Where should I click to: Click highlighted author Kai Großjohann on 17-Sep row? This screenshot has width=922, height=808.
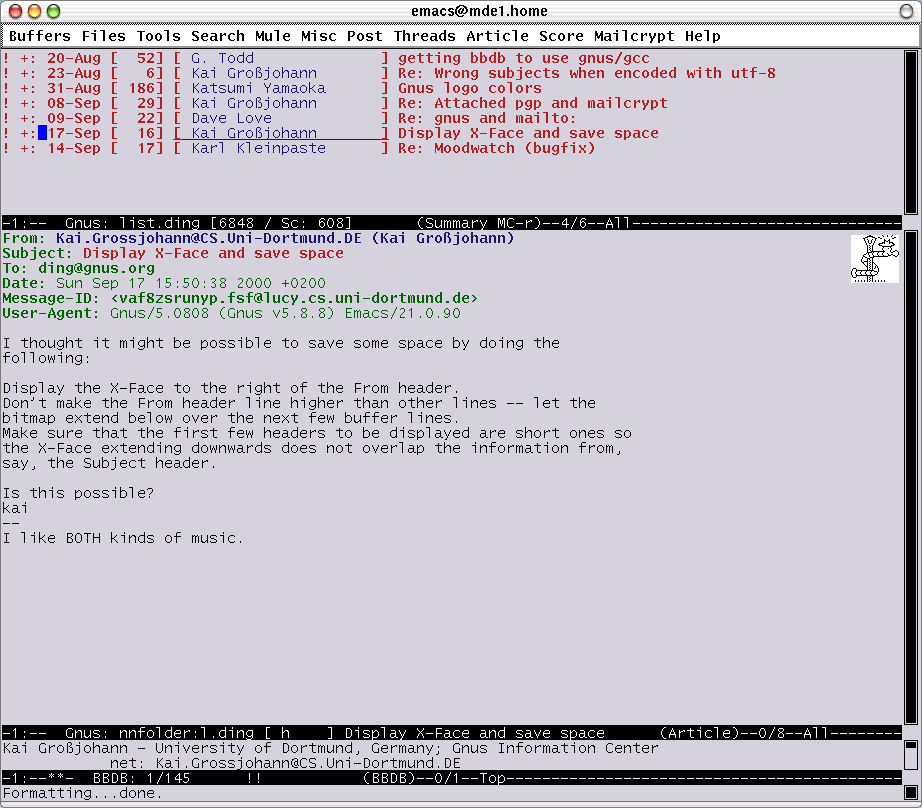[254, 133]
